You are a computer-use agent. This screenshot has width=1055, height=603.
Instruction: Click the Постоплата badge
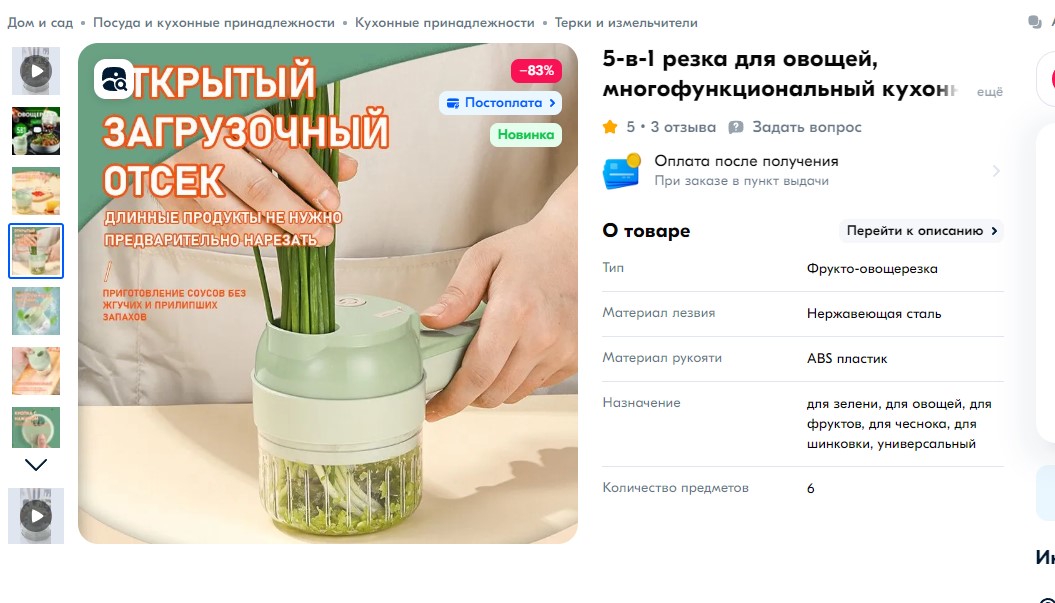point(501,103)
